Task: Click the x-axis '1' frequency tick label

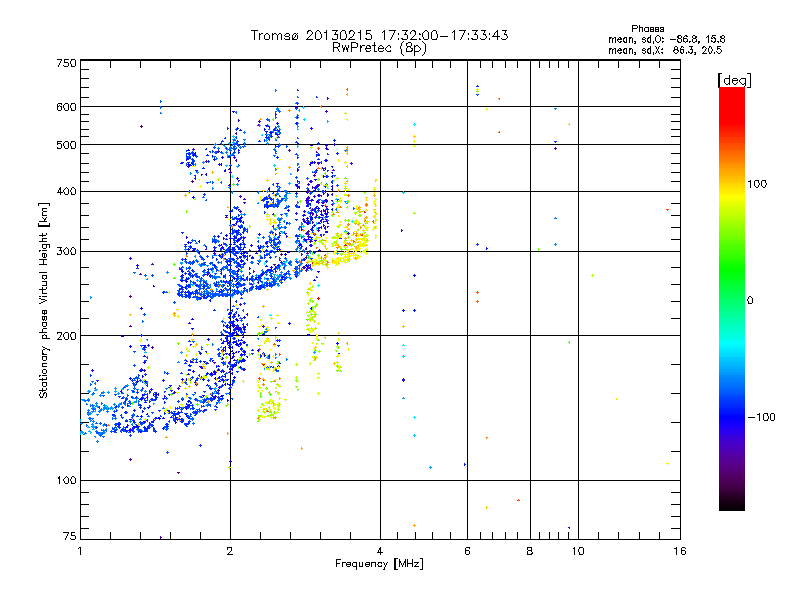Action: coord(80,551)
